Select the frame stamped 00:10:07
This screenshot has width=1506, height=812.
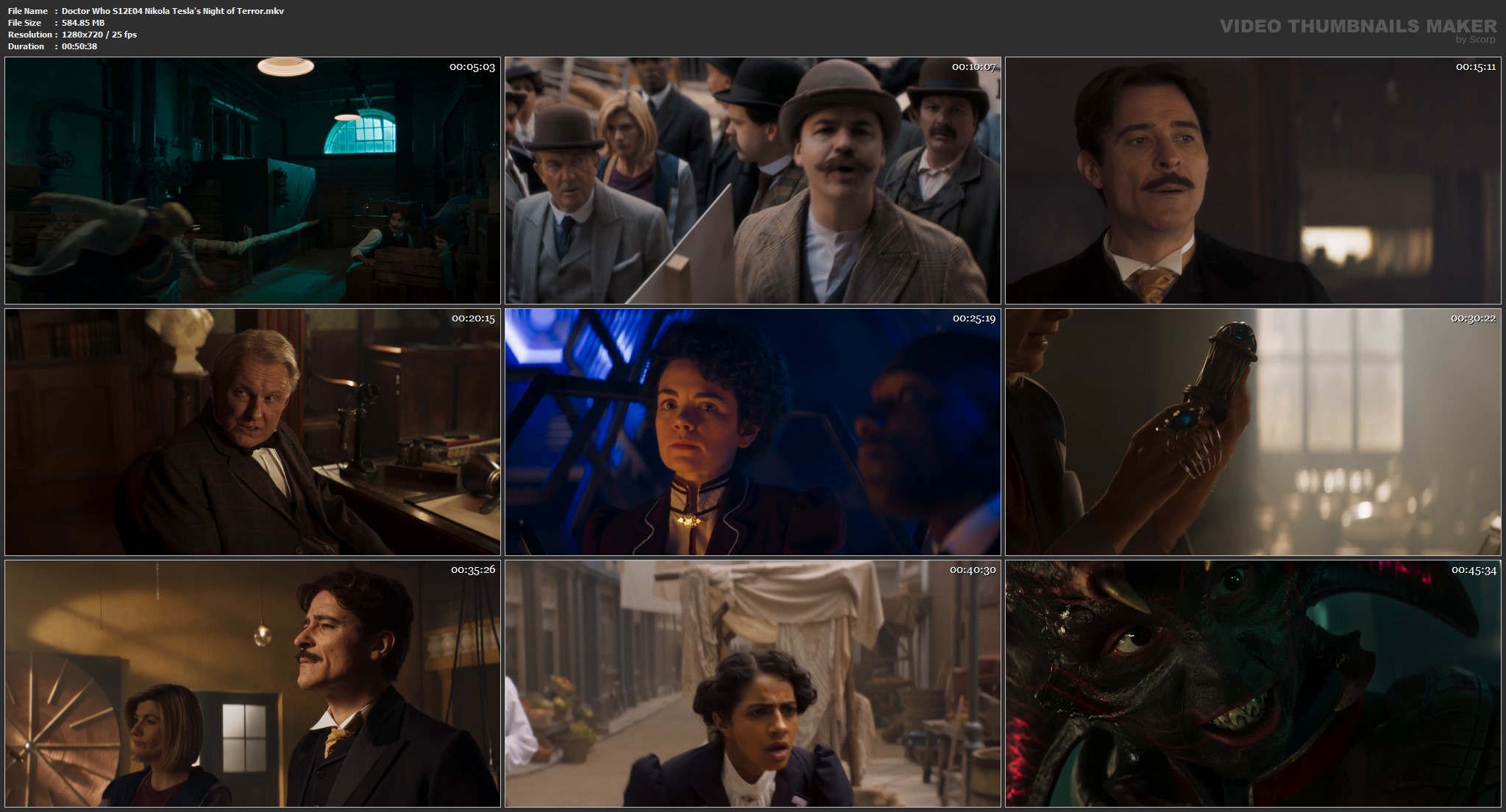tap(753, 181)
